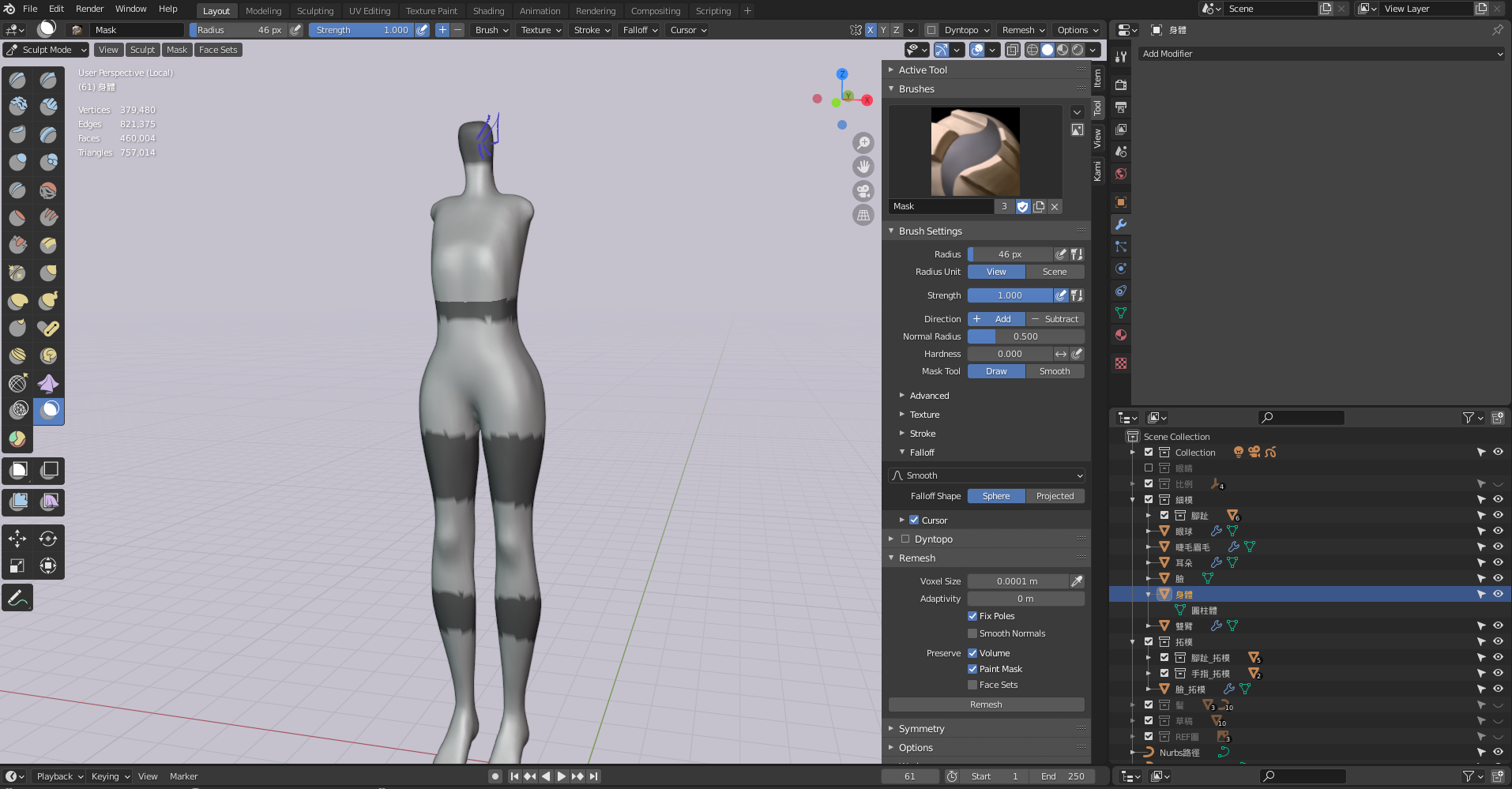1512x789 pixels.
Task: Select the Mask brush tool in toolbar
Action: (x=49, y=410)
